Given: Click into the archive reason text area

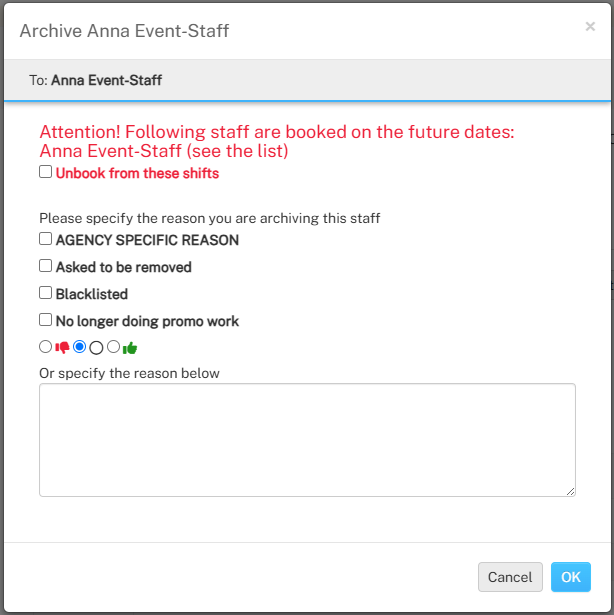Looking at the screenshot, I should pos(307,439).
